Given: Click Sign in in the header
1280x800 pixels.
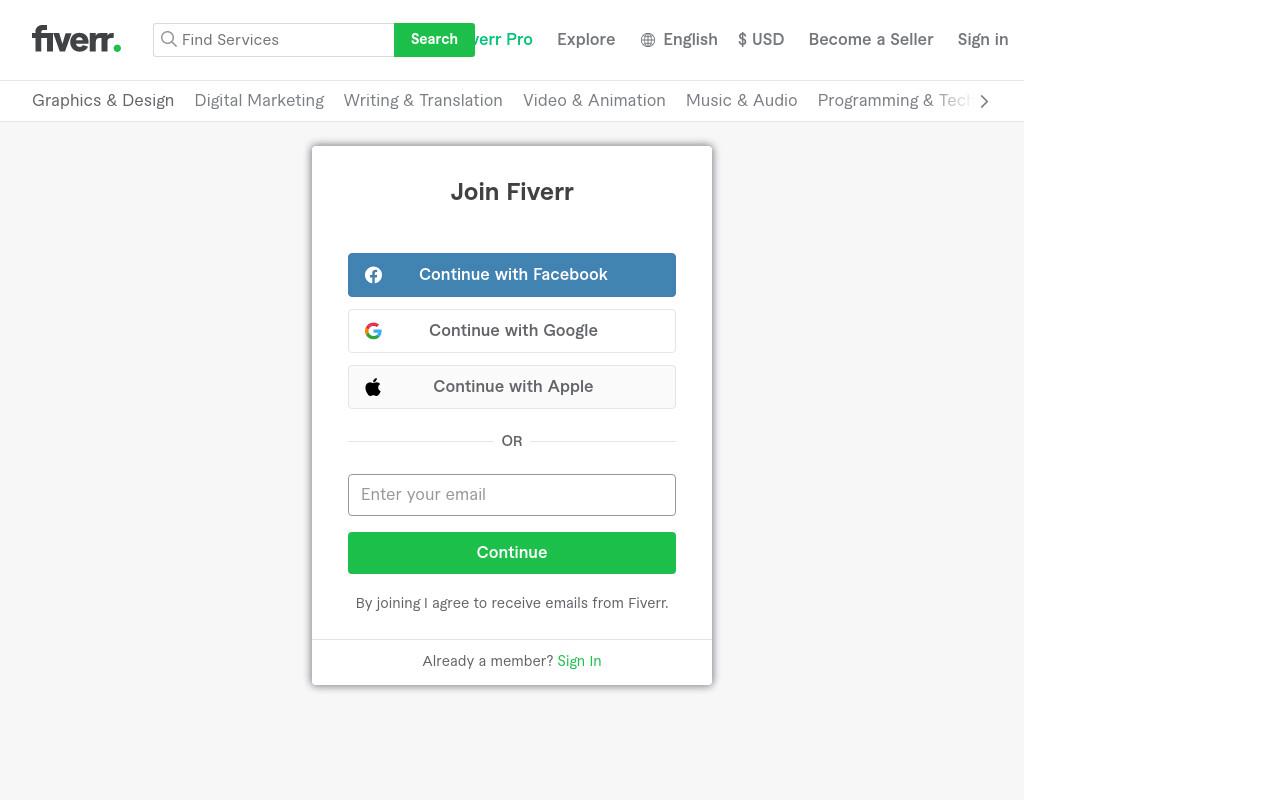Looking at the screenshot, I should click(983, 40).
